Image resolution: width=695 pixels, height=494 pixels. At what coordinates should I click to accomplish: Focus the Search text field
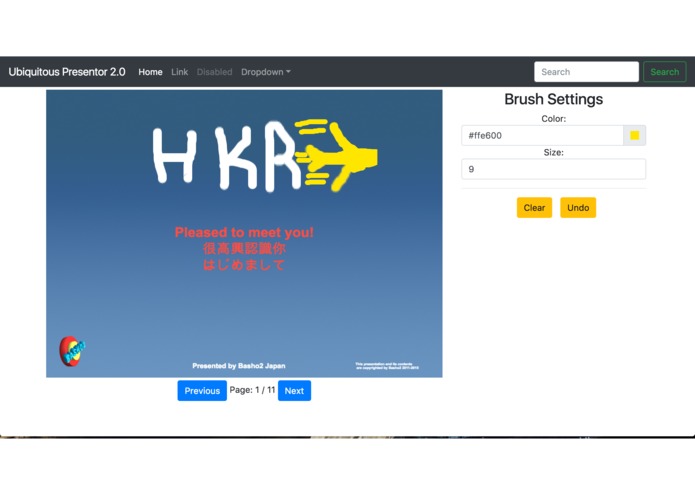pyautogui.click(x=586, y=72)
